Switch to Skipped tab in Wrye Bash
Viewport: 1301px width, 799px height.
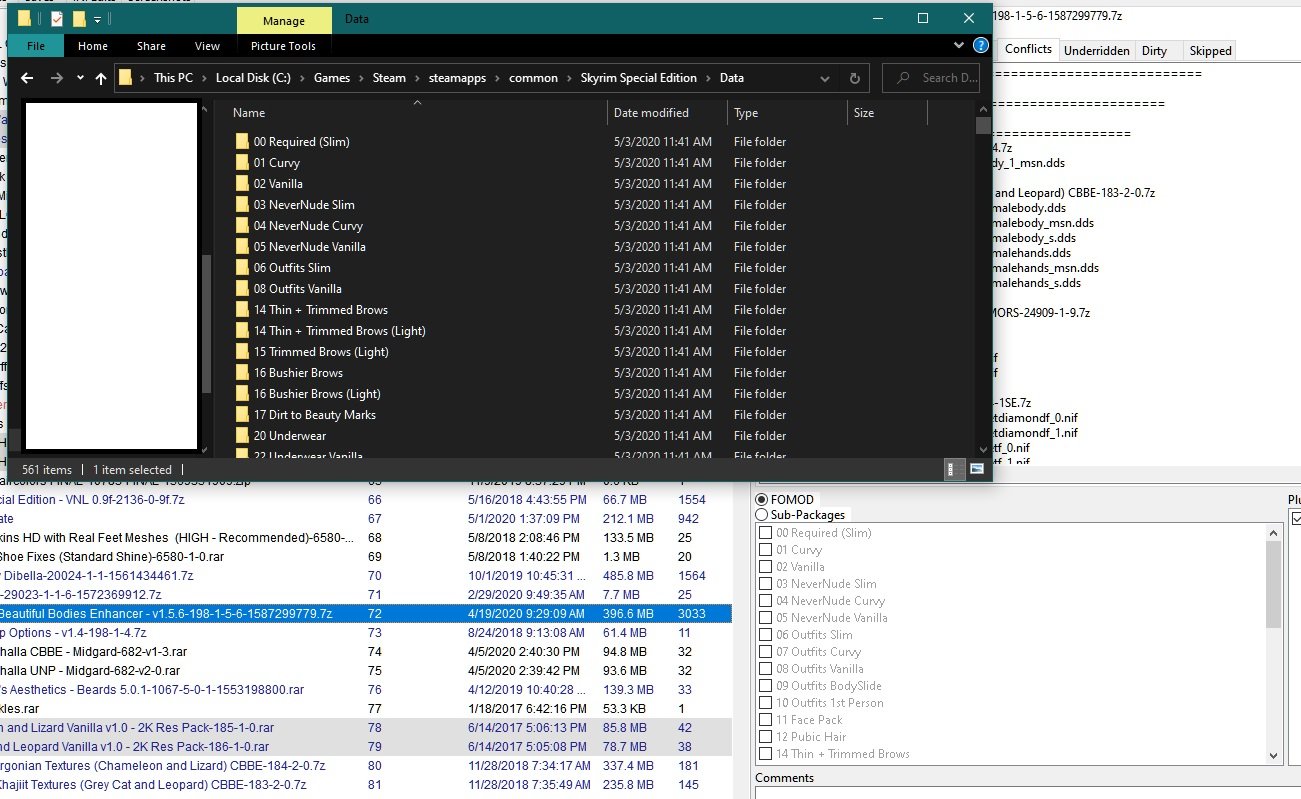(1210, 51)
